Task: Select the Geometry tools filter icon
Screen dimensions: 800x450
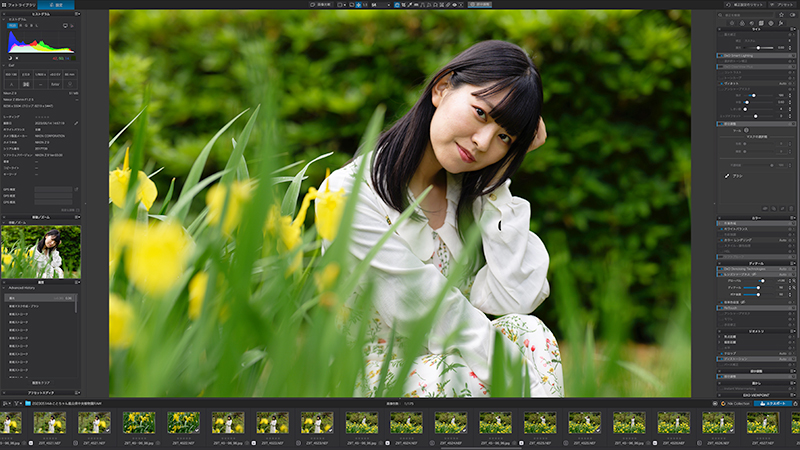Action: (761, 23)
